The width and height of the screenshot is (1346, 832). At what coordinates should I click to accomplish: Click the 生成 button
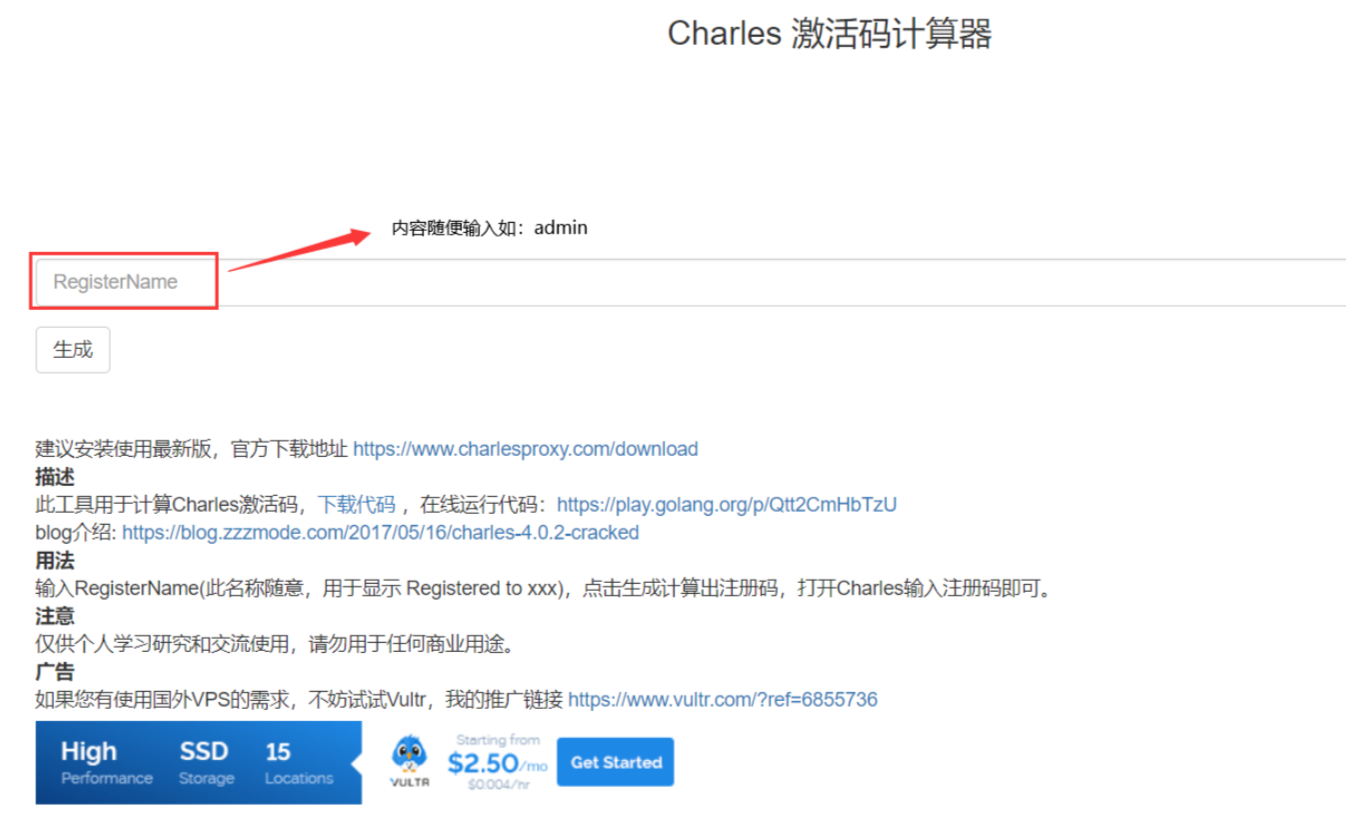73,350
